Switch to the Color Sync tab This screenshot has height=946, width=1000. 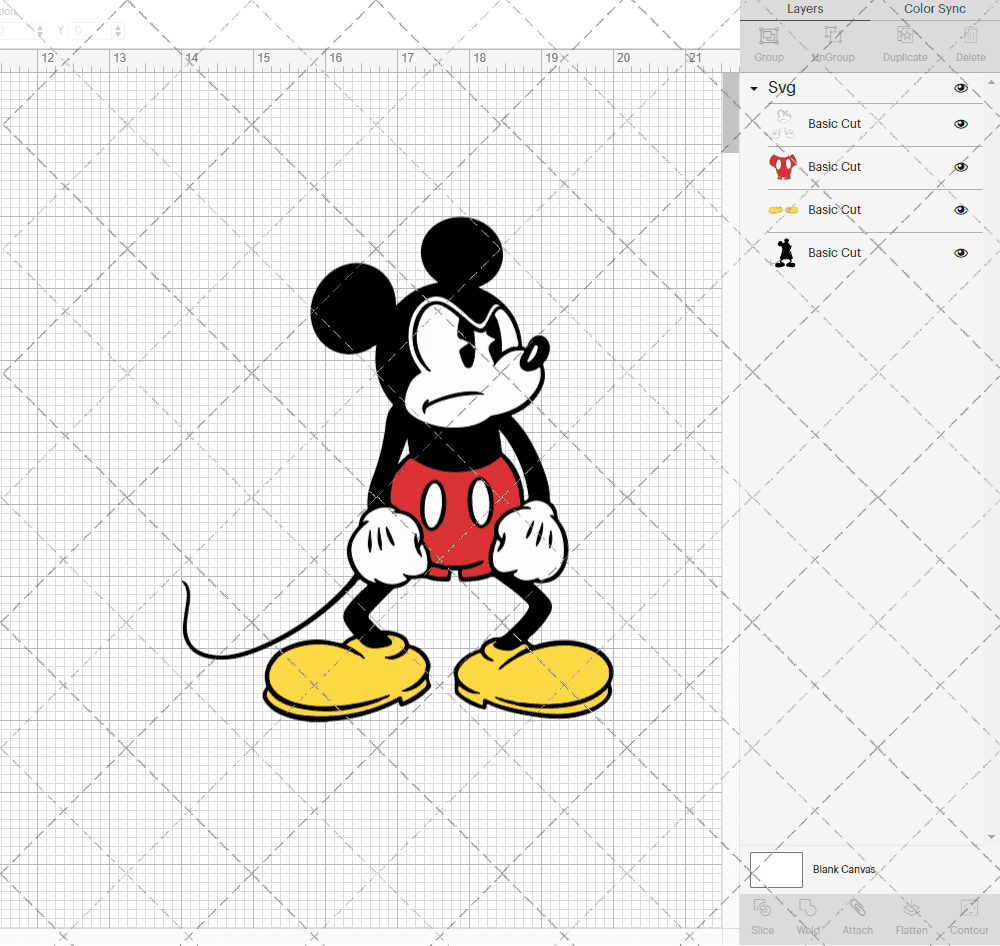tap(934, 9)
